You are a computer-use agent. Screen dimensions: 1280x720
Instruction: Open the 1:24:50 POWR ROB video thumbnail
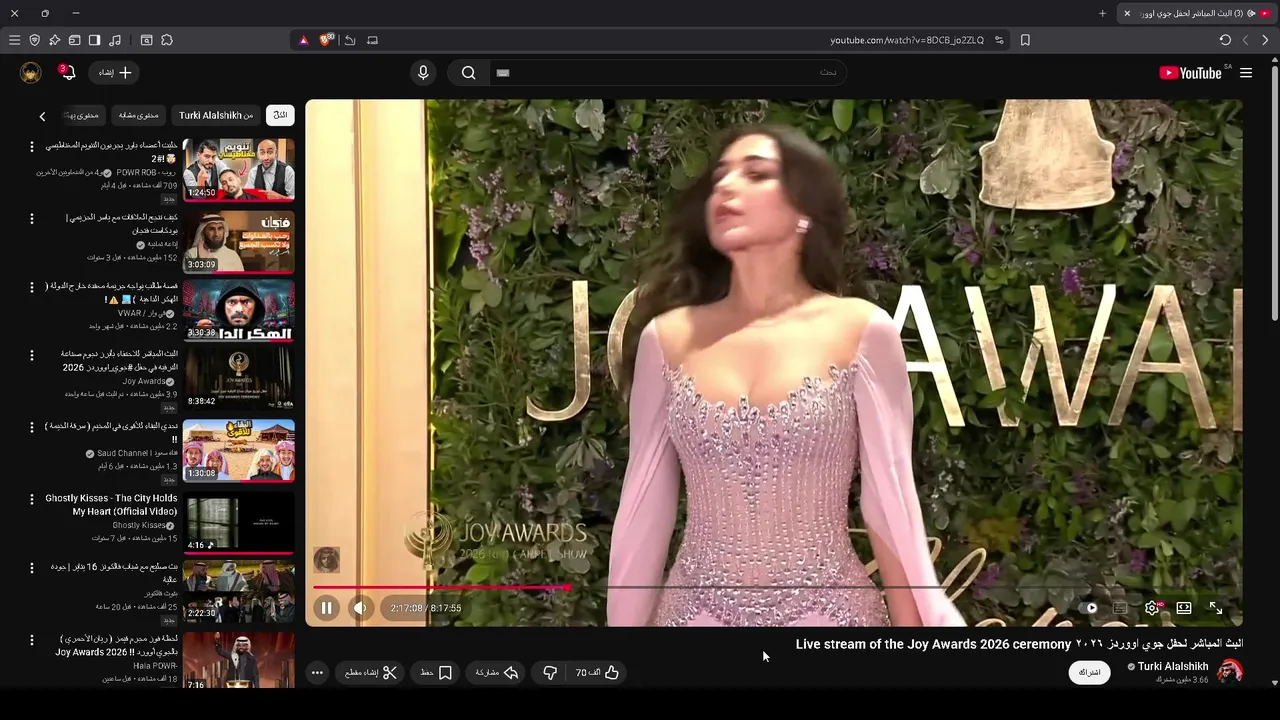[239, 170]
